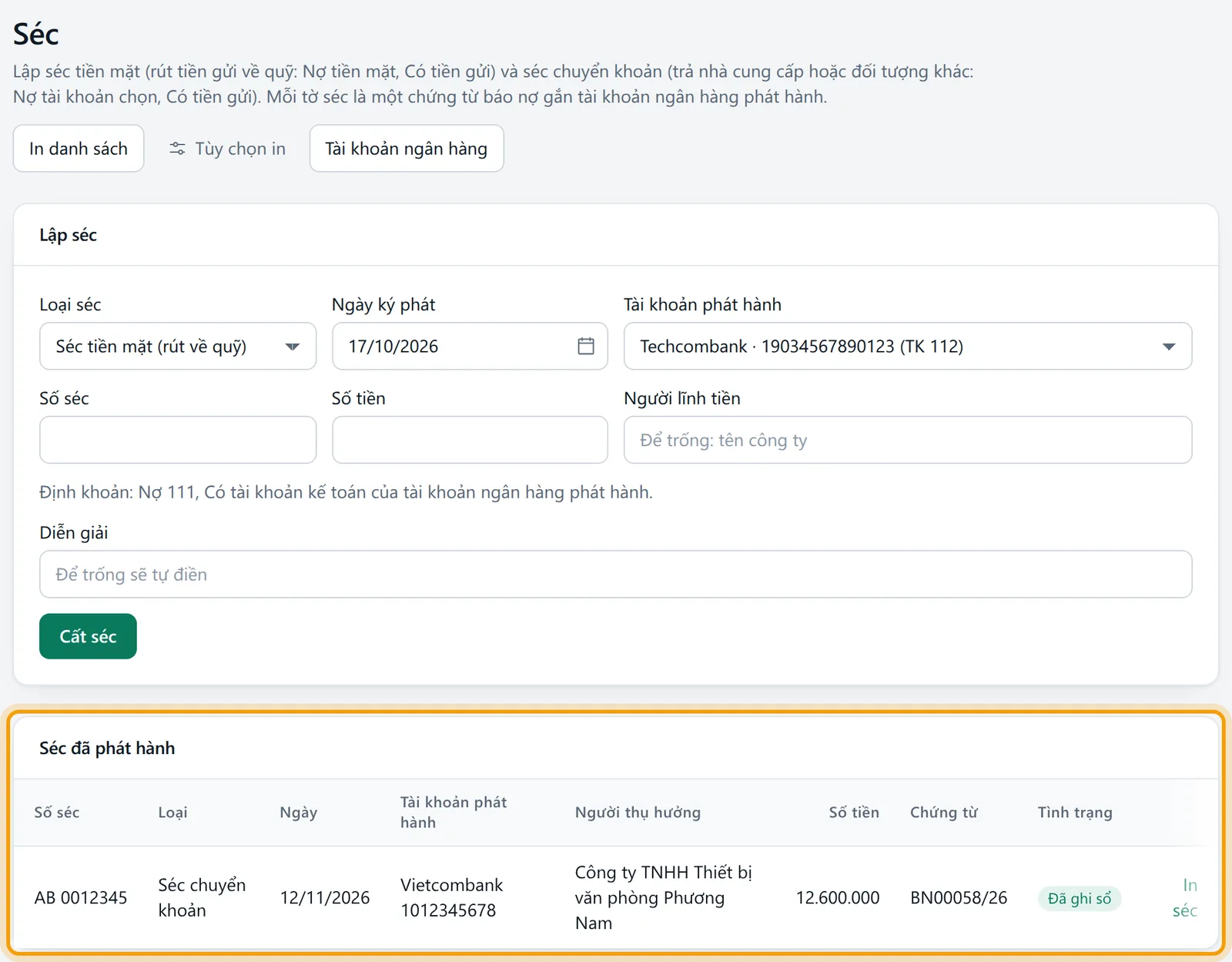1232x962 pixels.
Task: Click the Đã ghi sổ status badge
Action: [1080, 898]
